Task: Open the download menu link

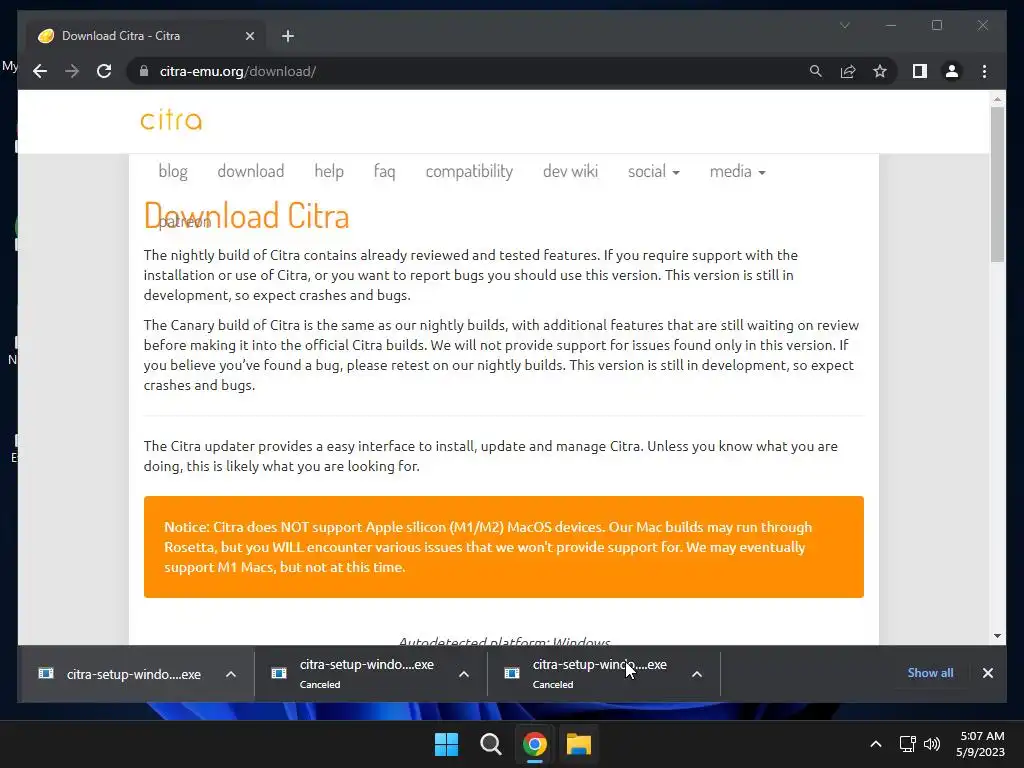Action: click(x=251, y=171)
